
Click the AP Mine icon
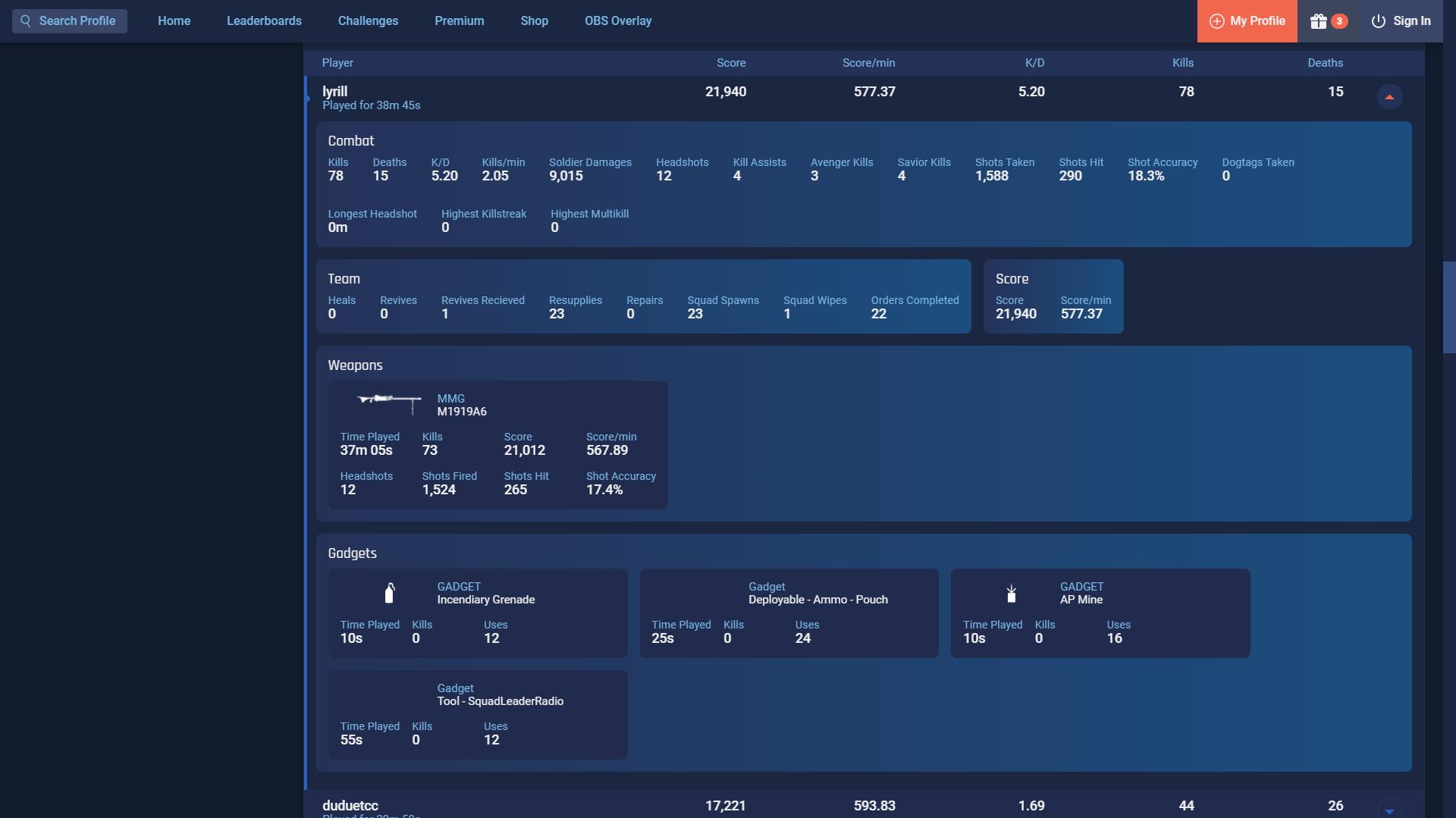point(1011,593)
